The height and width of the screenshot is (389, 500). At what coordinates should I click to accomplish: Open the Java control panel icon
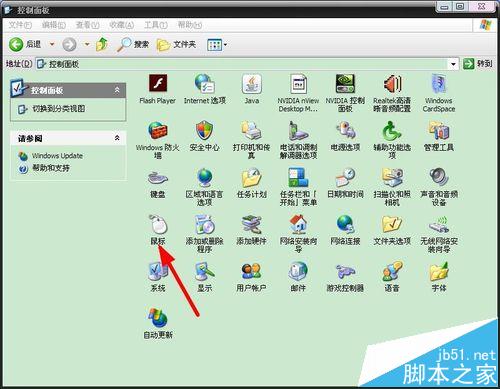click(252, 83)
